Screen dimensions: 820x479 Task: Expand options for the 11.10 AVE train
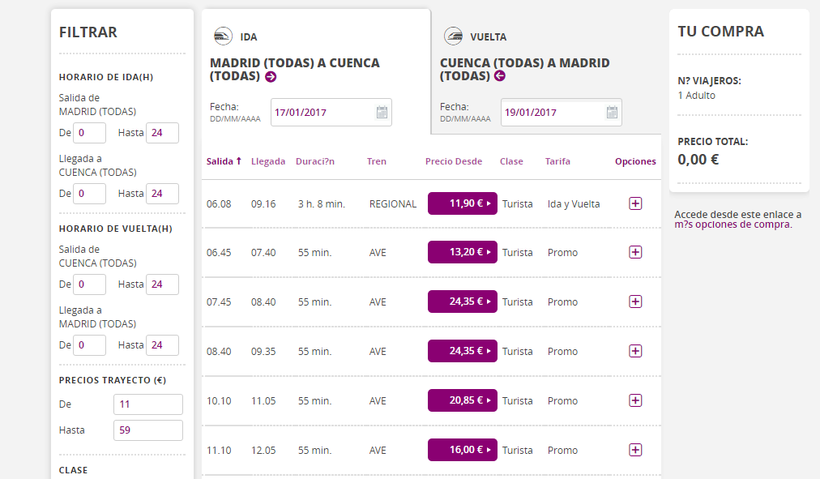tap(635, 450)
